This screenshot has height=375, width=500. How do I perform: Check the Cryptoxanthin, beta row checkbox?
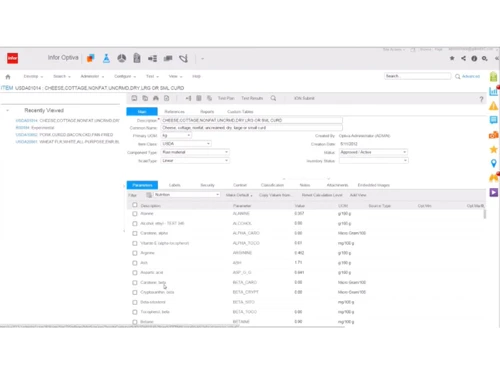(x=135, y=292)
